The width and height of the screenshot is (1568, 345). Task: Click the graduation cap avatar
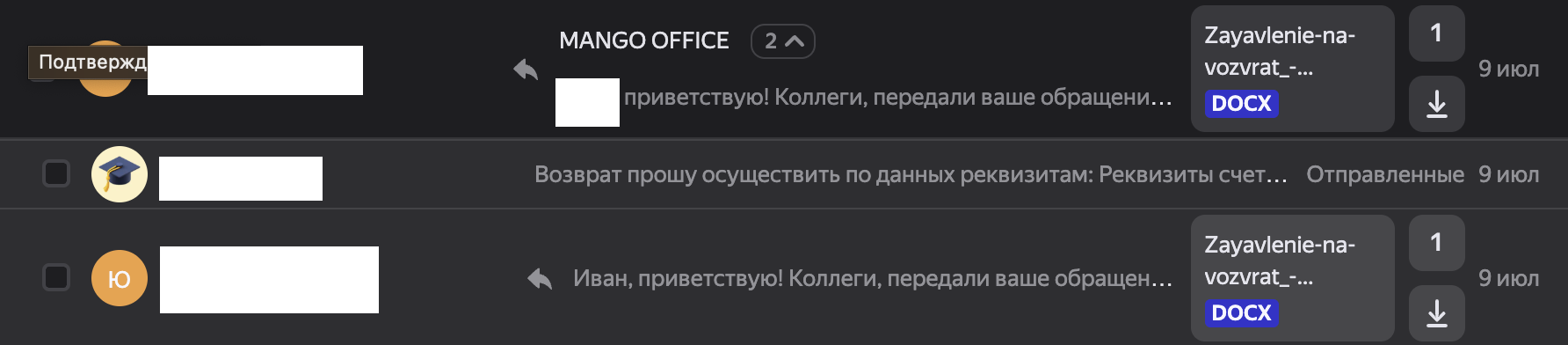tap(120, 174)
